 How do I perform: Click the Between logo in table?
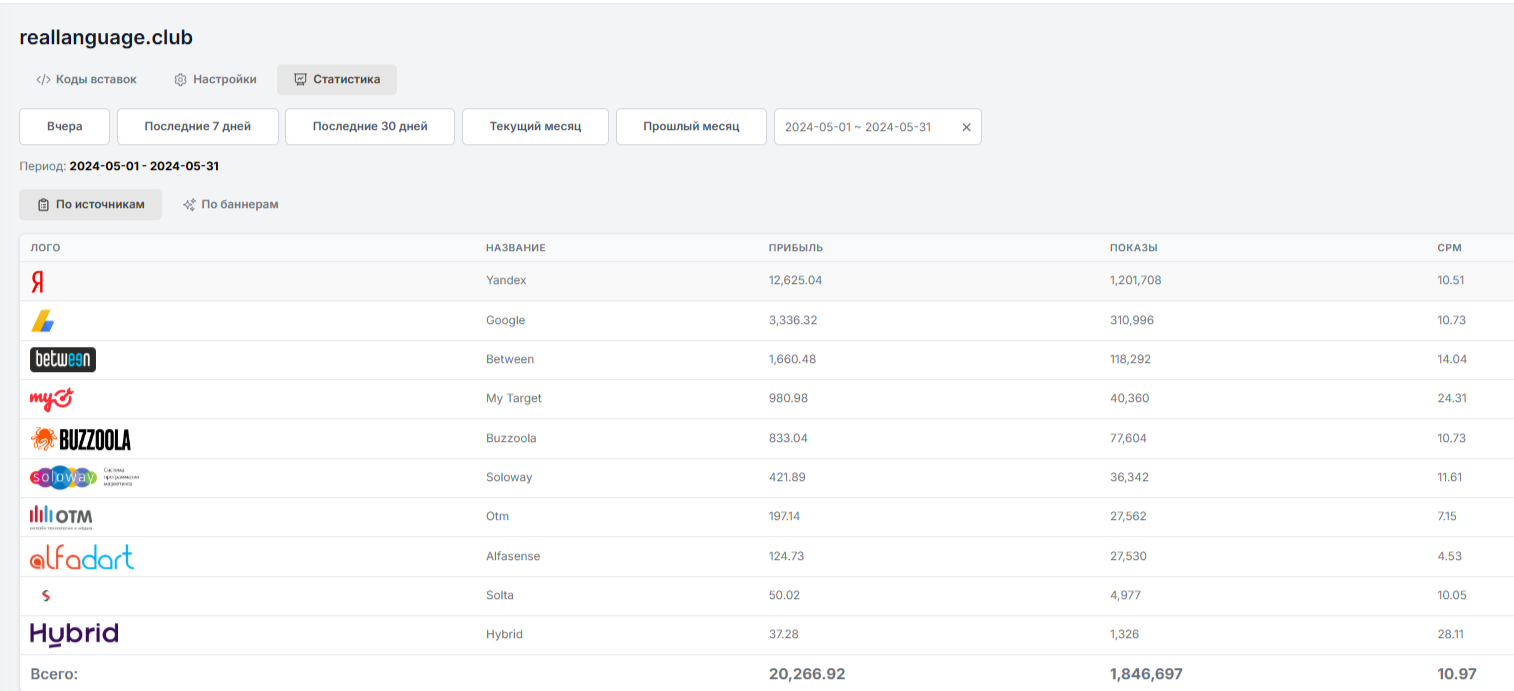pos(63,360)
